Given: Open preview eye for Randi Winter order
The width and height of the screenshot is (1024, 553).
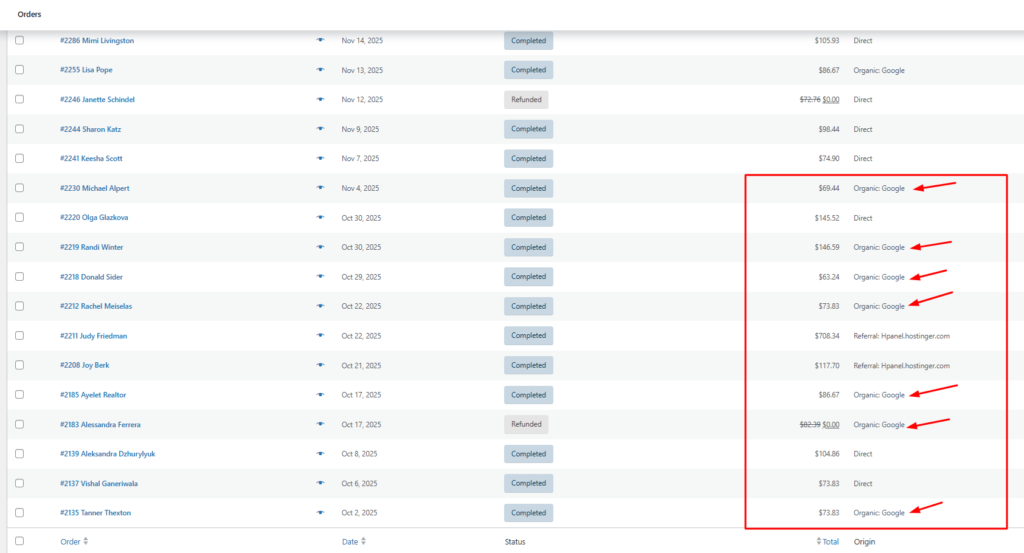Looking at the screenshot, I should 320,247.
